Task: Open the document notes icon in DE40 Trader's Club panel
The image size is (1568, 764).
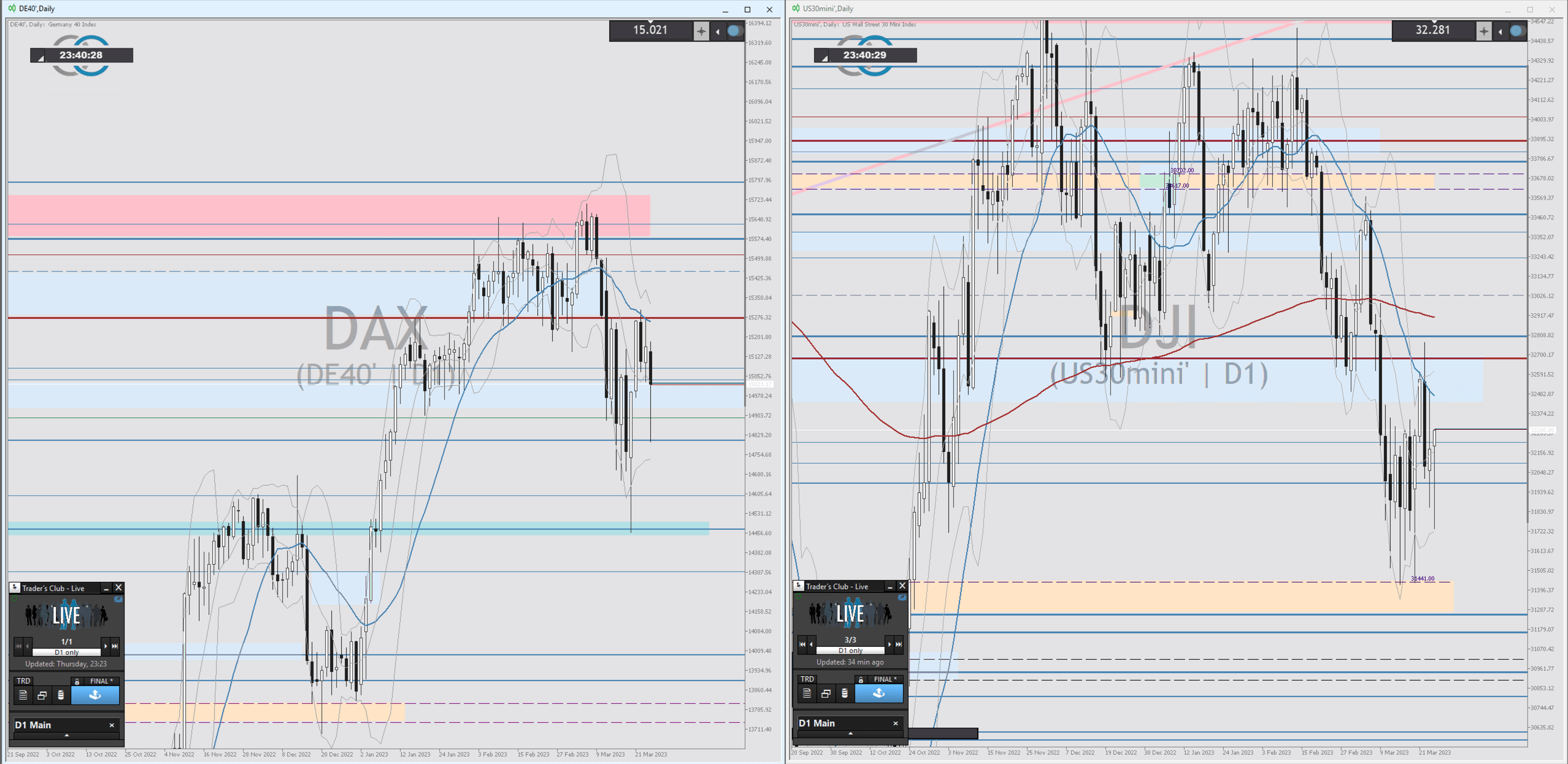Action: pos(23,695)
